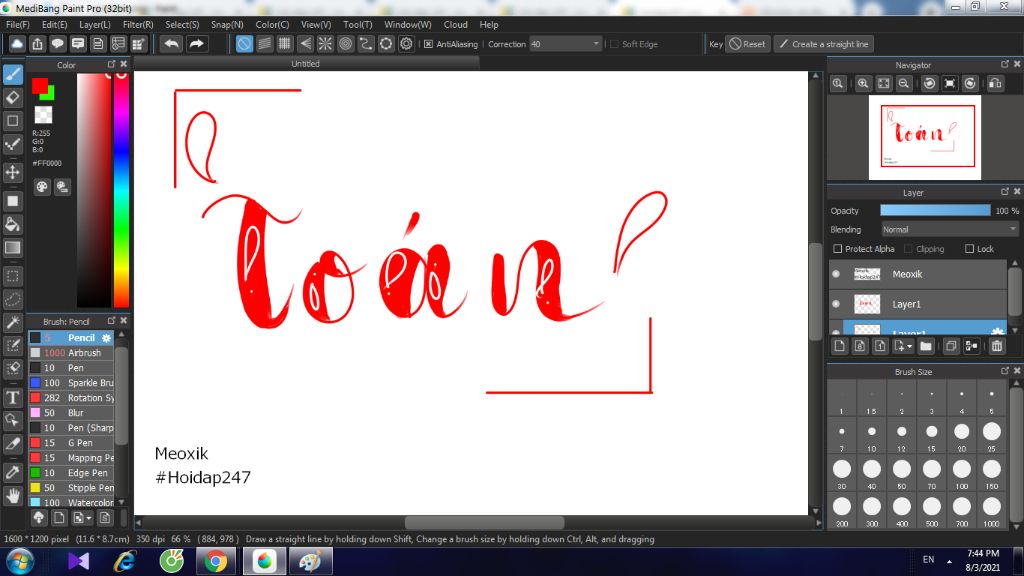The width and height of the screenshot is (1024, 576).
Task: Open the Cloud menu
Action: (x=455, y=24)
